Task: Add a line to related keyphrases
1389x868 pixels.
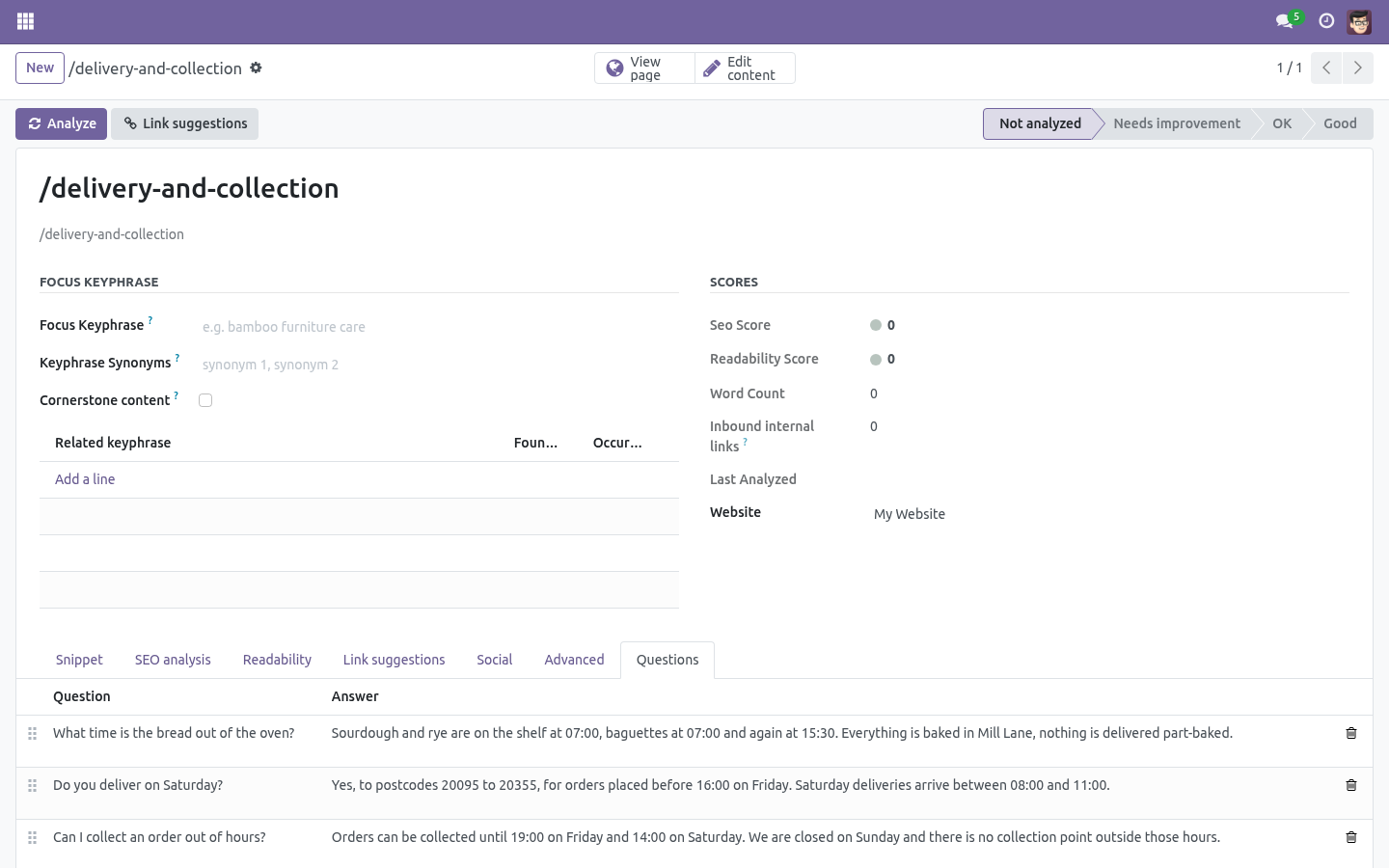Action: (x=85, y=479)
